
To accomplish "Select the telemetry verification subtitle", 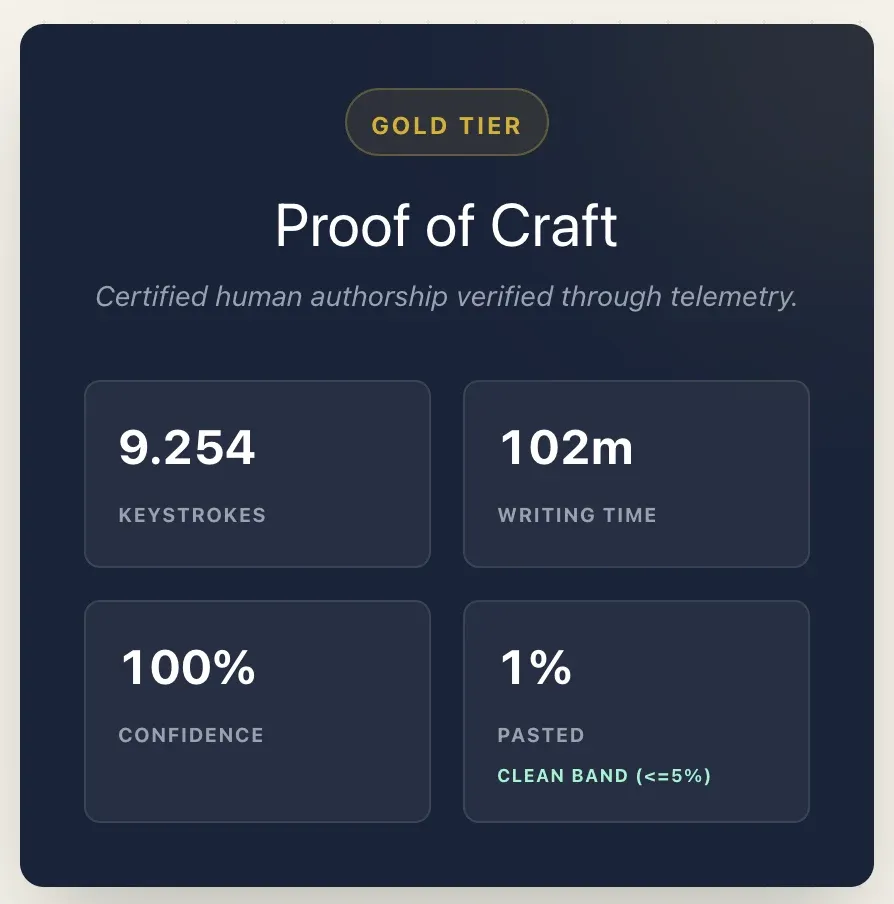I will point(446,297).
